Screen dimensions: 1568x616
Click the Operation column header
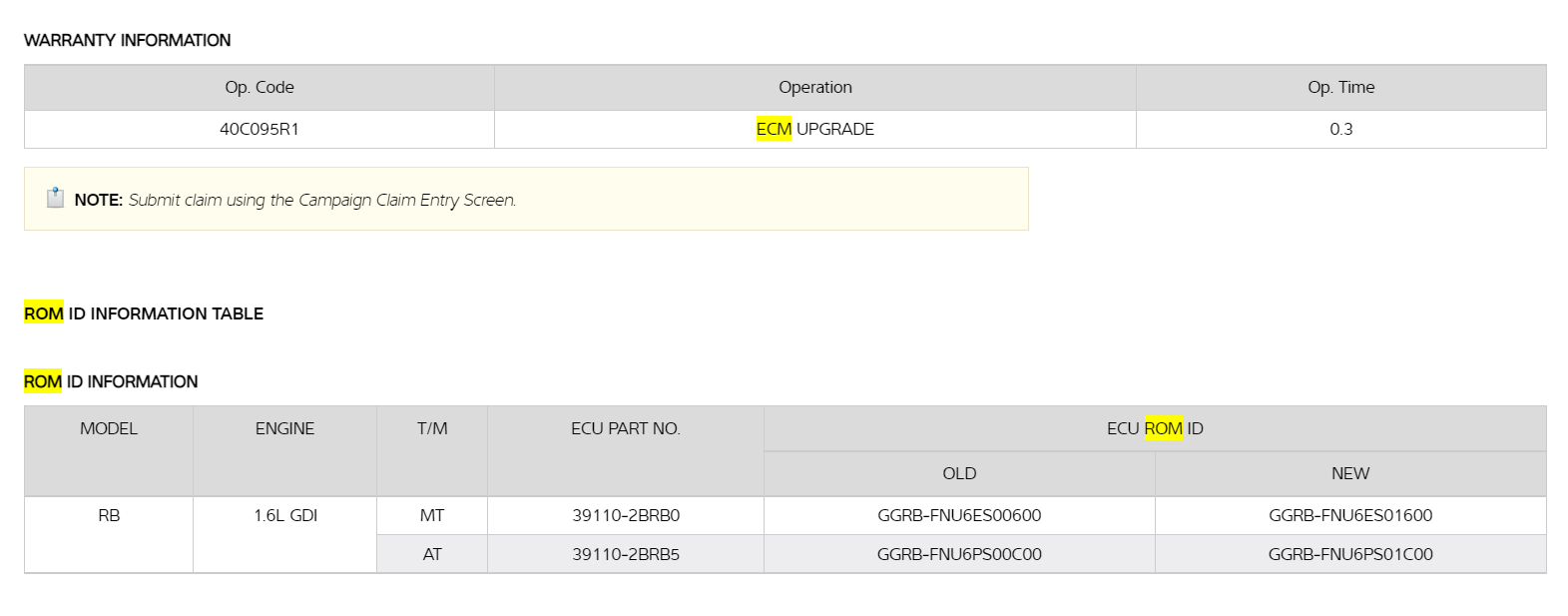pos(814,87)
